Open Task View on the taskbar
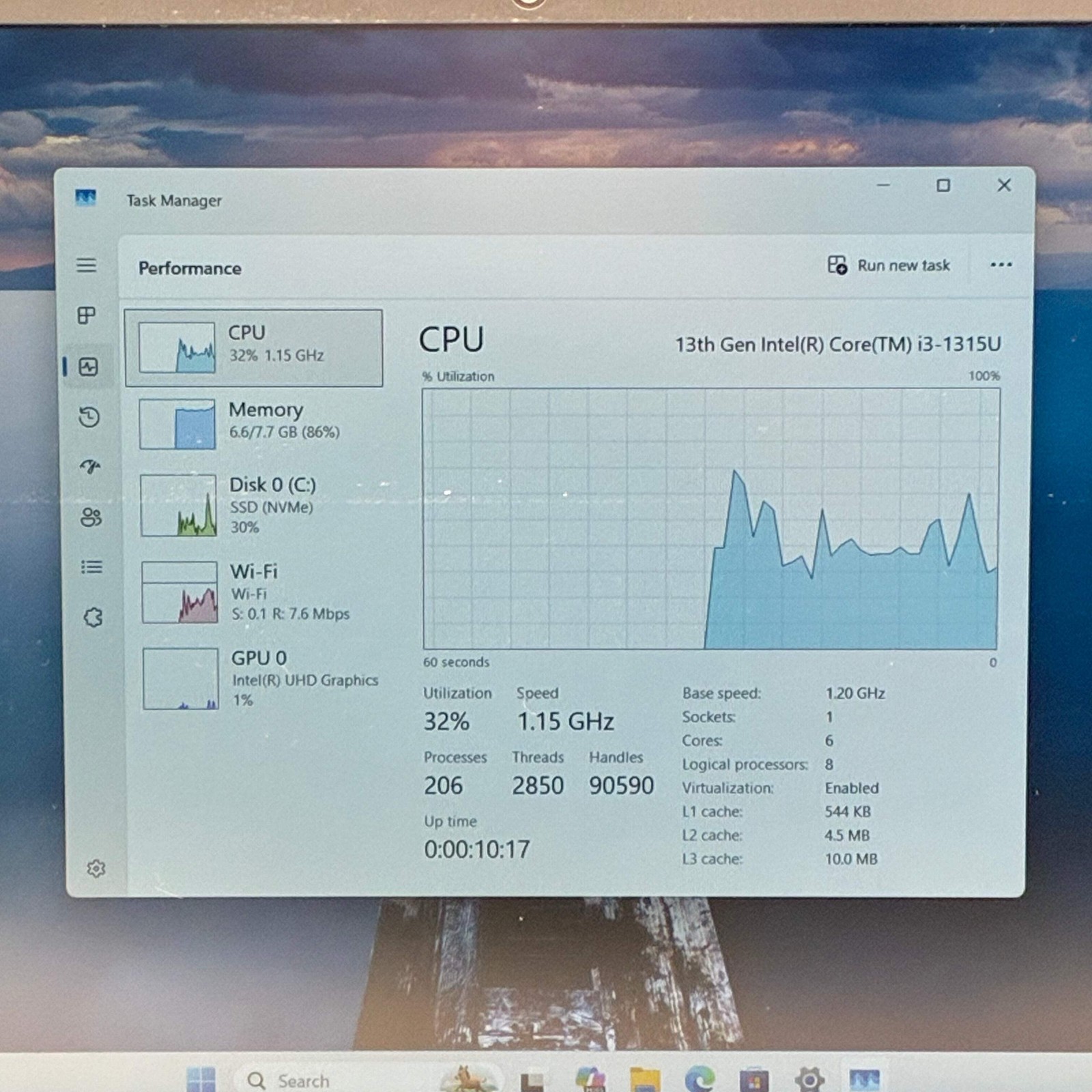This screenshot has height=1092, width=1092. point(532,1081)
